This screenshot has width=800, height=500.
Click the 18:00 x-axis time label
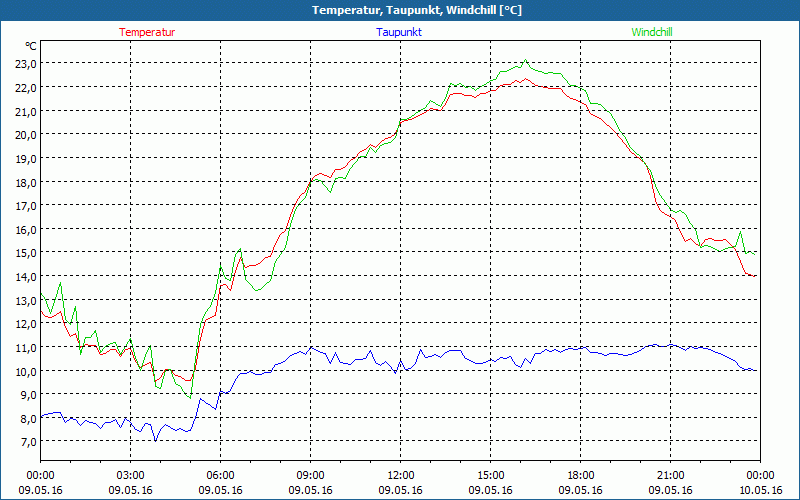point(581,476)
